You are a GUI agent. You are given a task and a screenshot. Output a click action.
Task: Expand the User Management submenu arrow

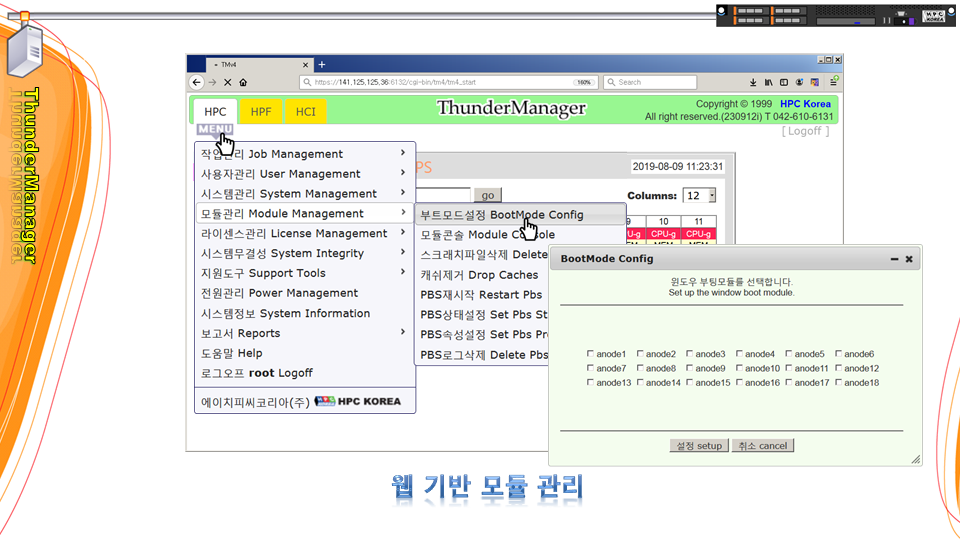[x=403, y=173]
